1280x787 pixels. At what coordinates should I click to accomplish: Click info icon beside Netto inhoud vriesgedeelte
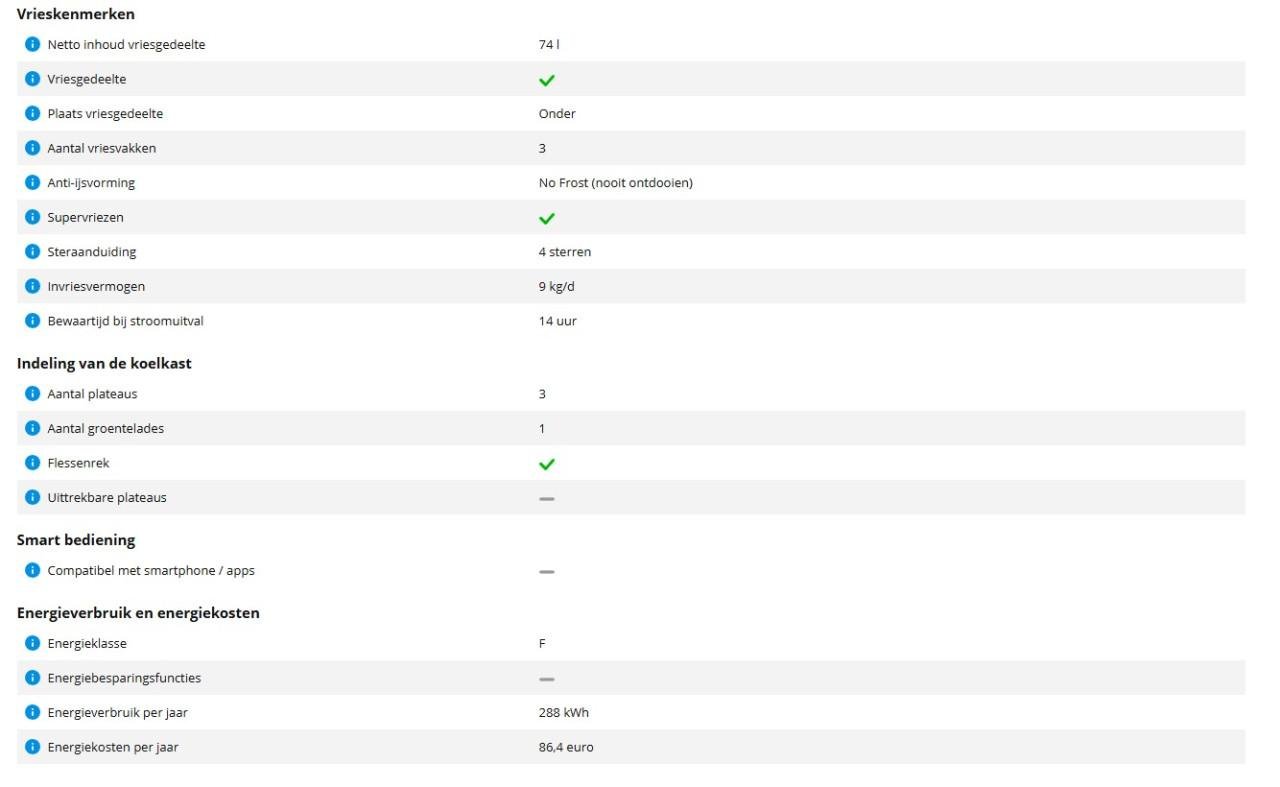coord(32,45)
